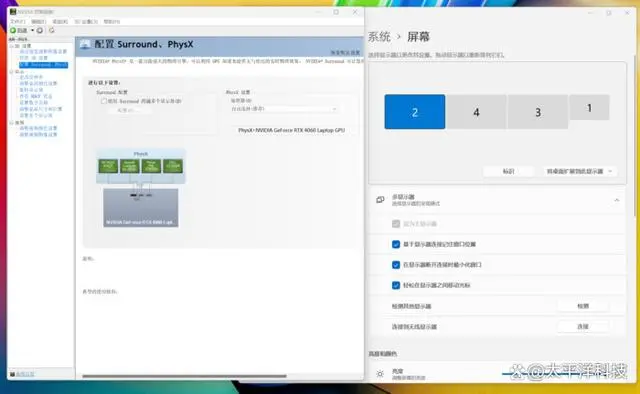
Task: Click the 系统信息 link at bottom left
Action: tap(25, 374)
